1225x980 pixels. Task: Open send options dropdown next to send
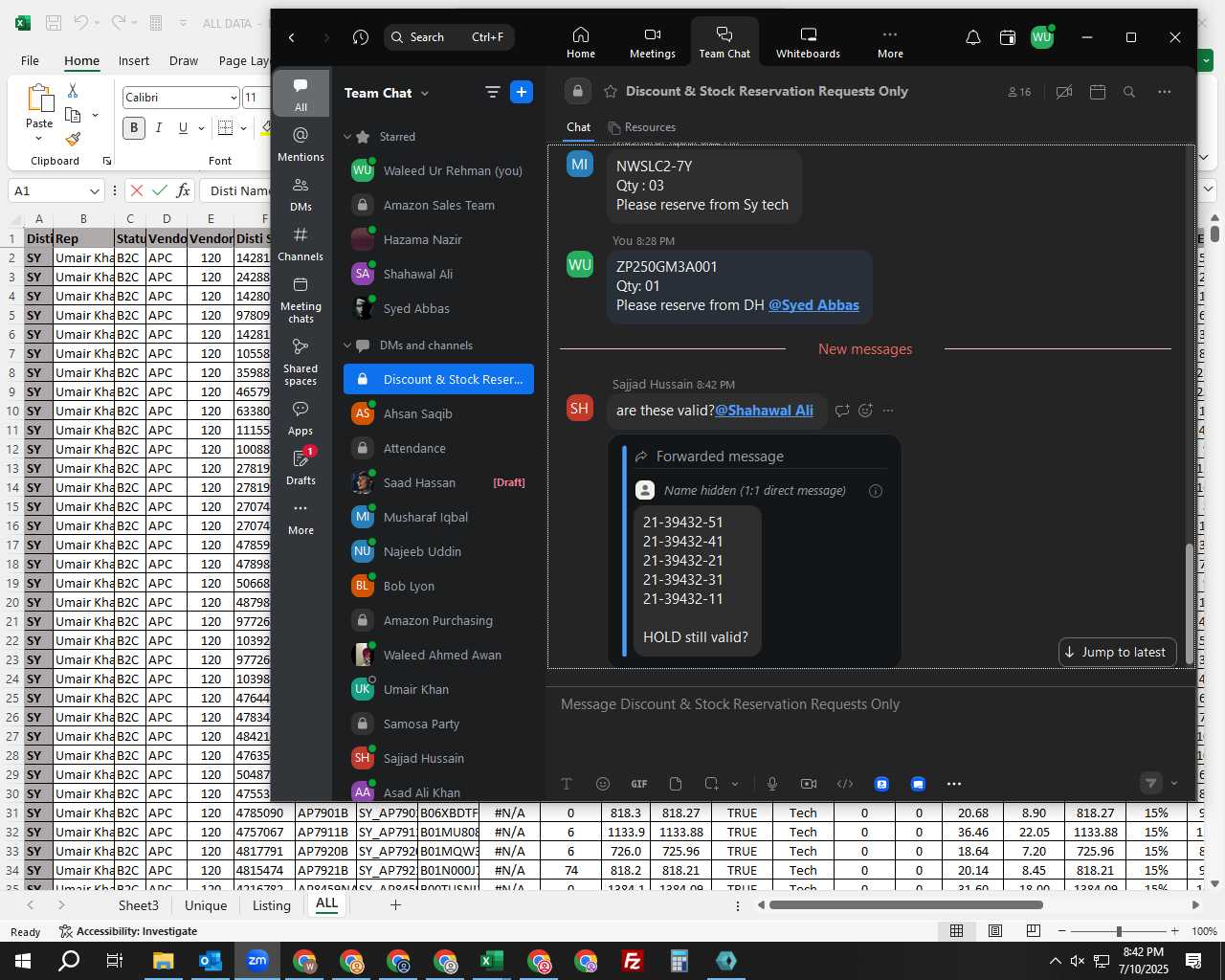click(x=1174, y=784)
